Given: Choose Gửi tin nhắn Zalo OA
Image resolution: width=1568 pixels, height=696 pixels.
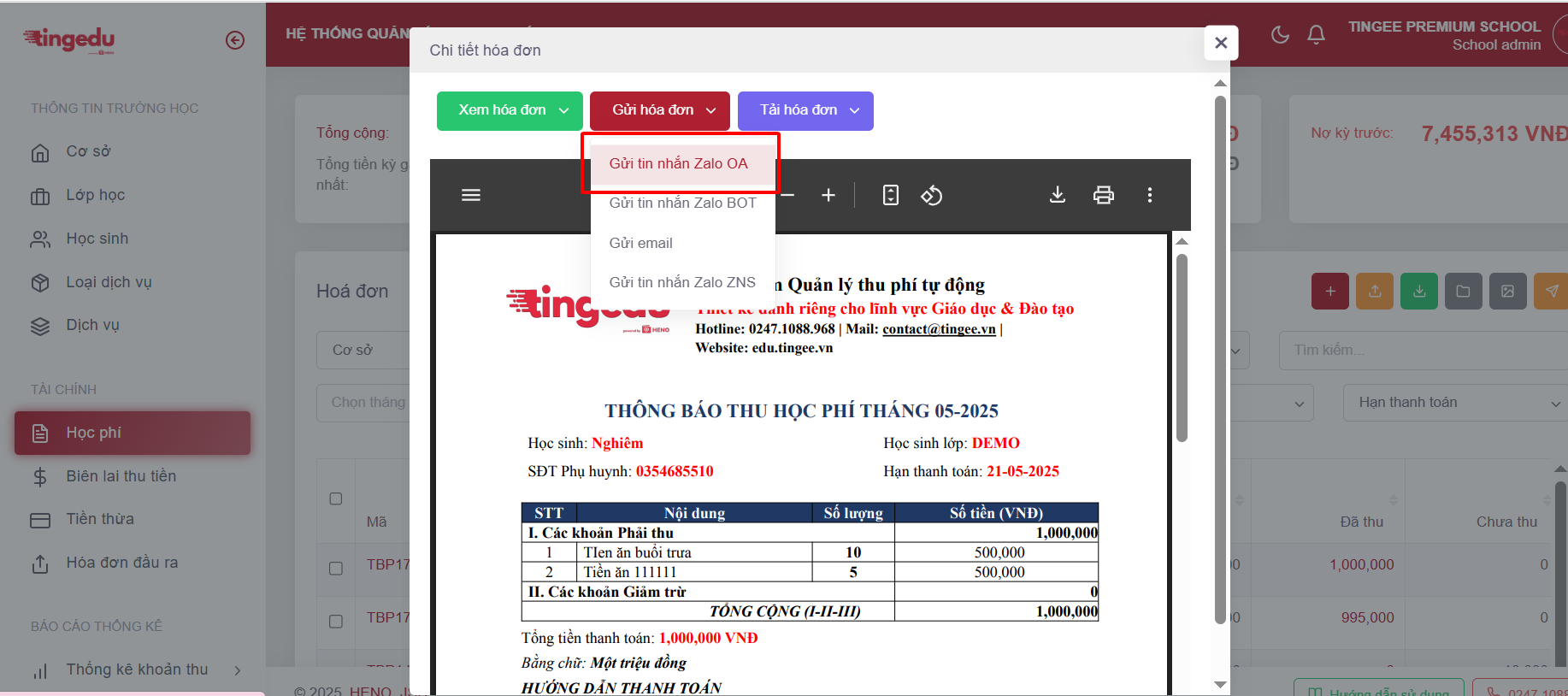Looking at the screenshot, I should coord(682,163).
